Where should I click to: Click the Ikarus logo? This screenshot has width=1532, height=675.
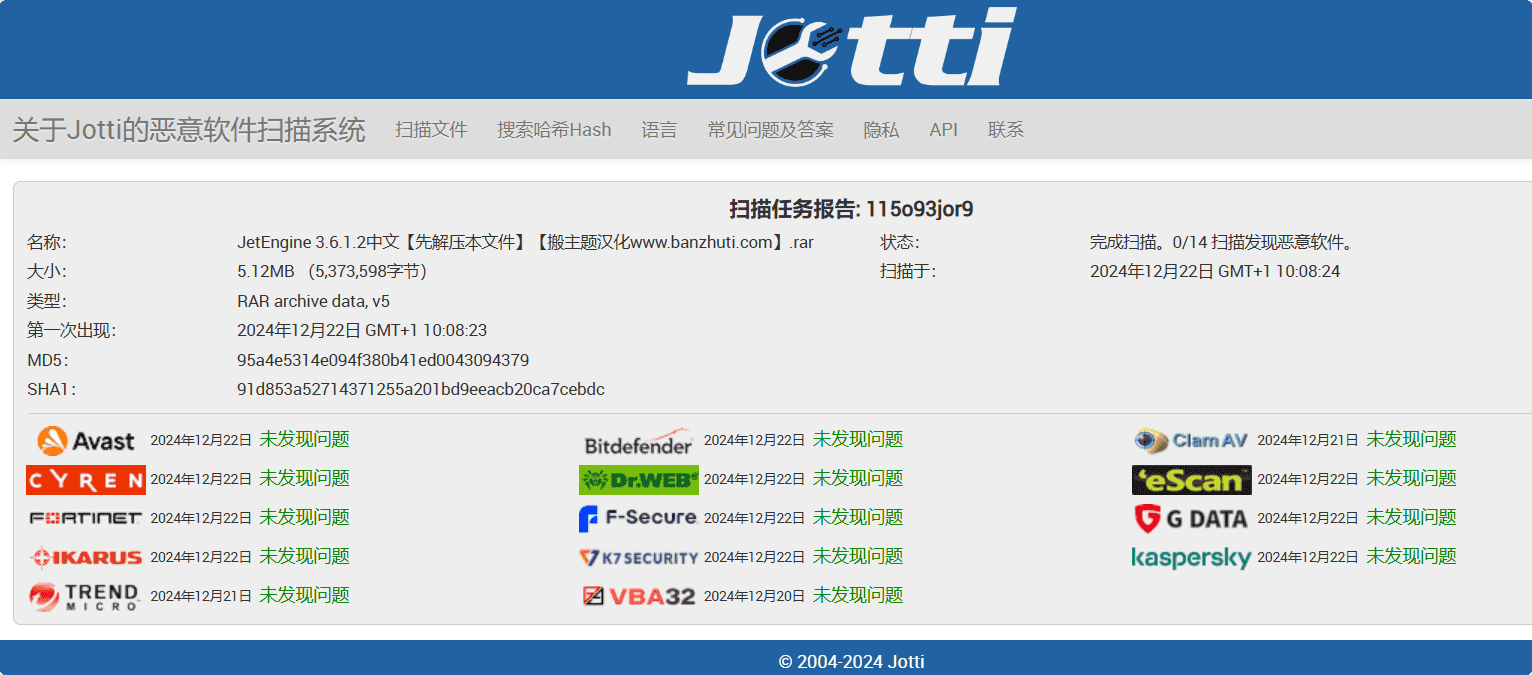[x=86, y=557]
